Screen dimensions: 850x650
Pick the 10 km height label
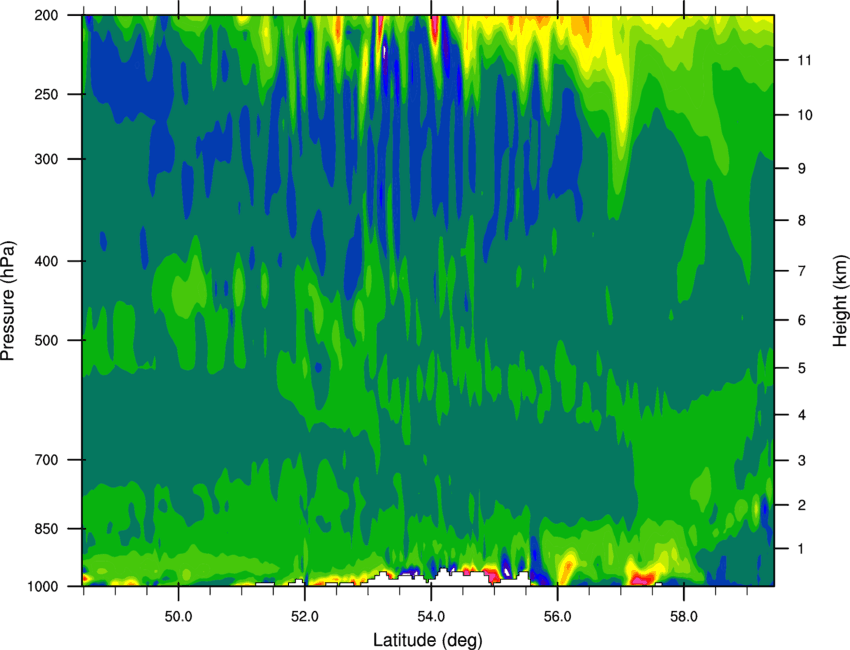point(805,115)
